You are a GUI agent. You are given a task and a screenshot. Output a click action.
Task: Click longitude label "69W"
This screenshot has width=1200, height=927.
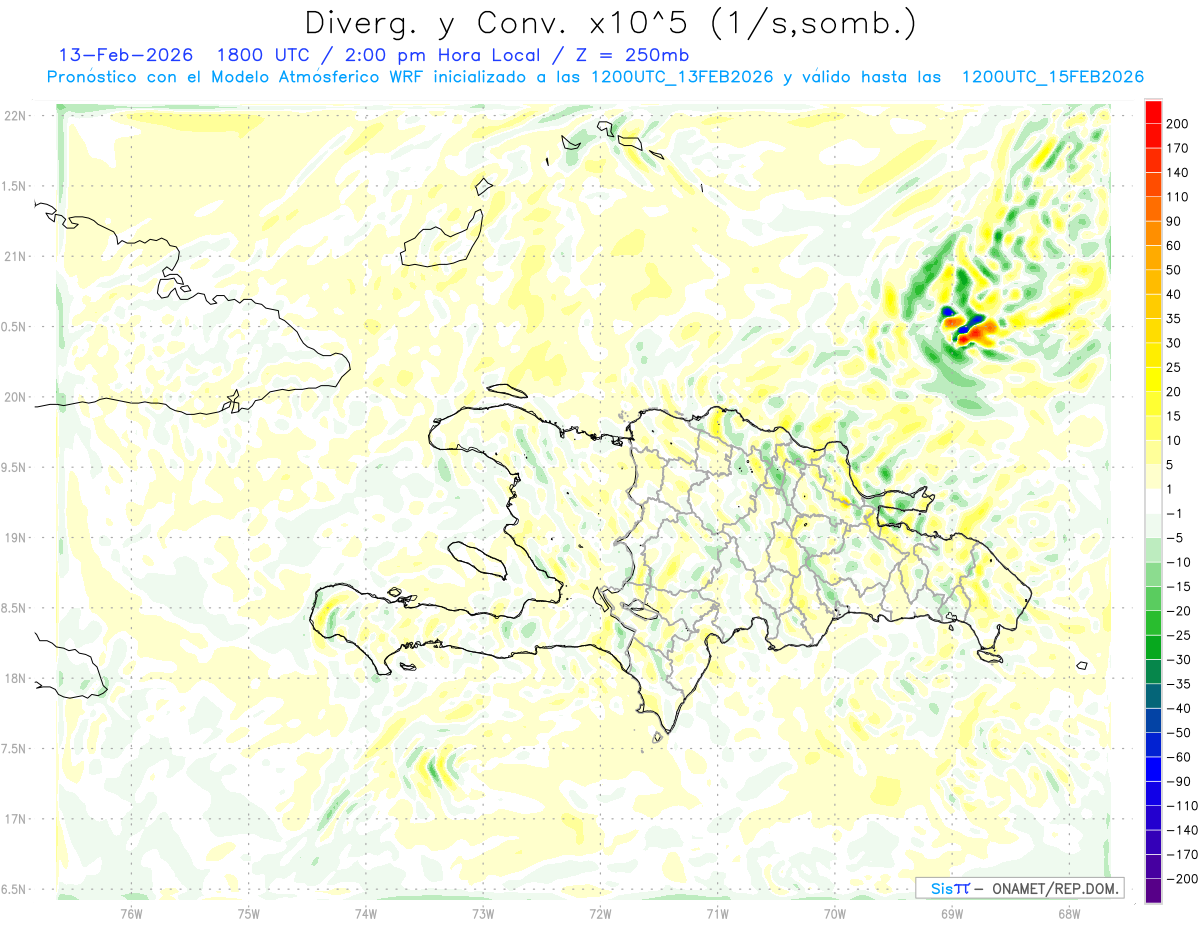click(951, 913)
